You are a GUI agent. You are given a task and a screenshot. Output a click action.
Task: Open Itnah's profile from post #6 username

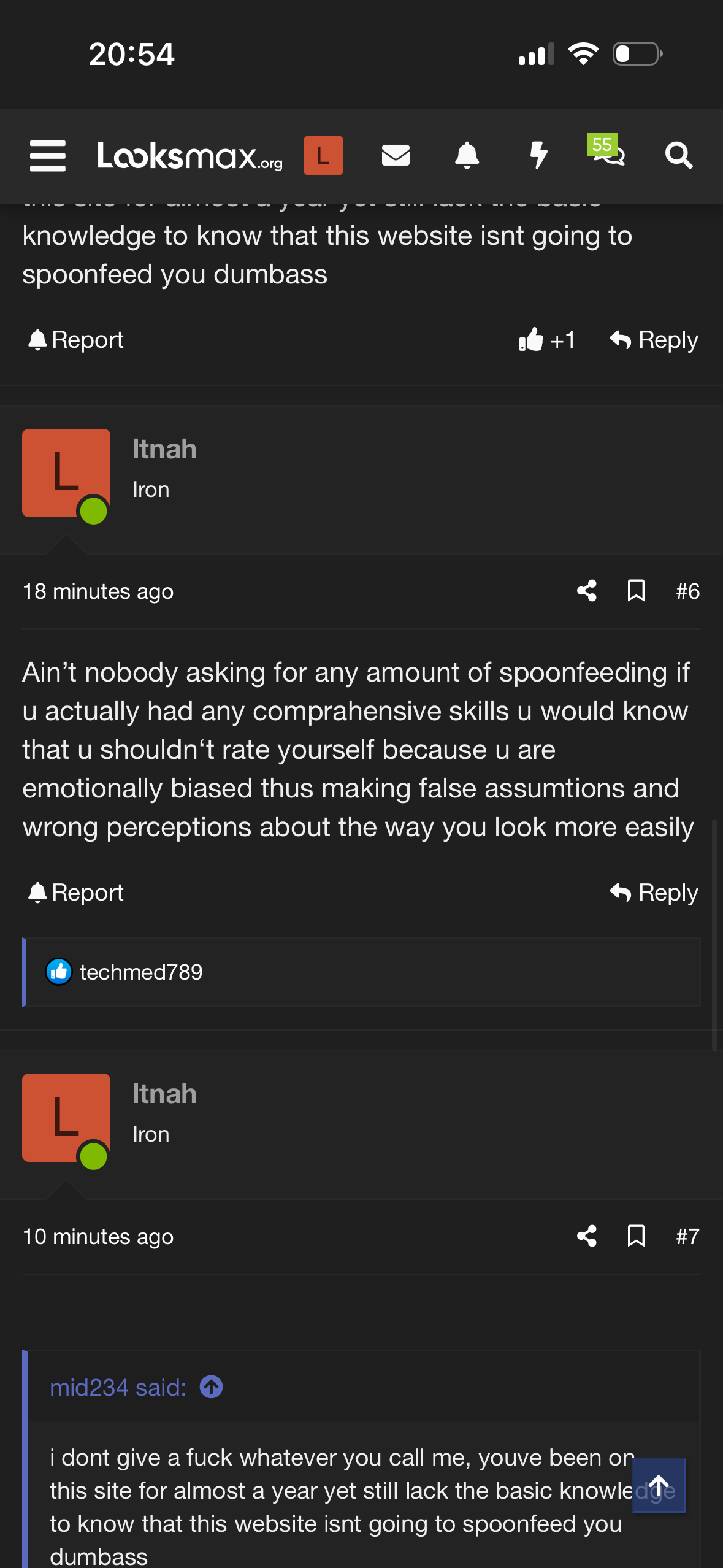click(x=164, y=450)
